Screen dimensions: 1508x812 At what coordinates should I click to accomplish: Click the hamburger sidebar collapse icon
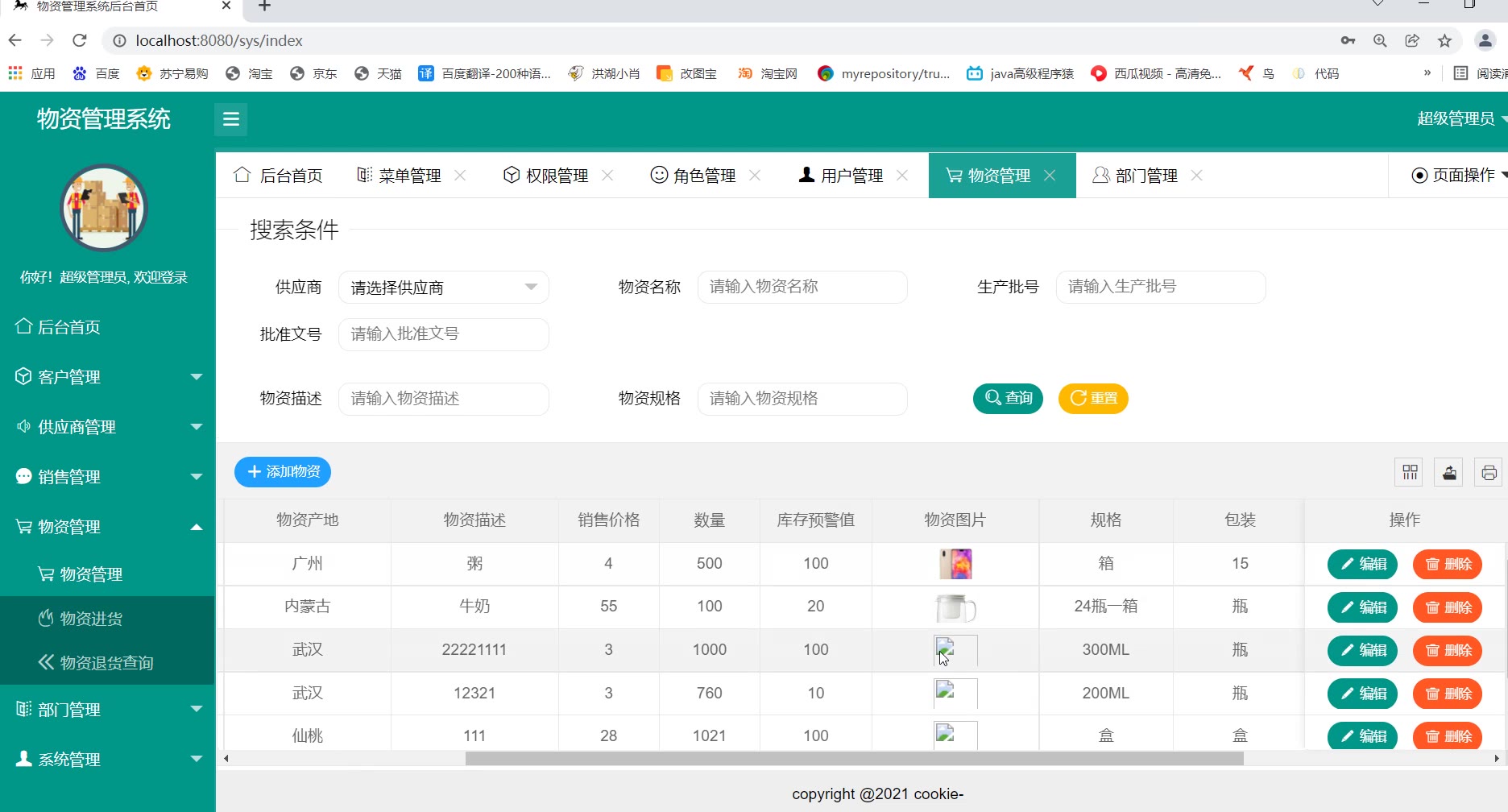[x=231, y=119]
